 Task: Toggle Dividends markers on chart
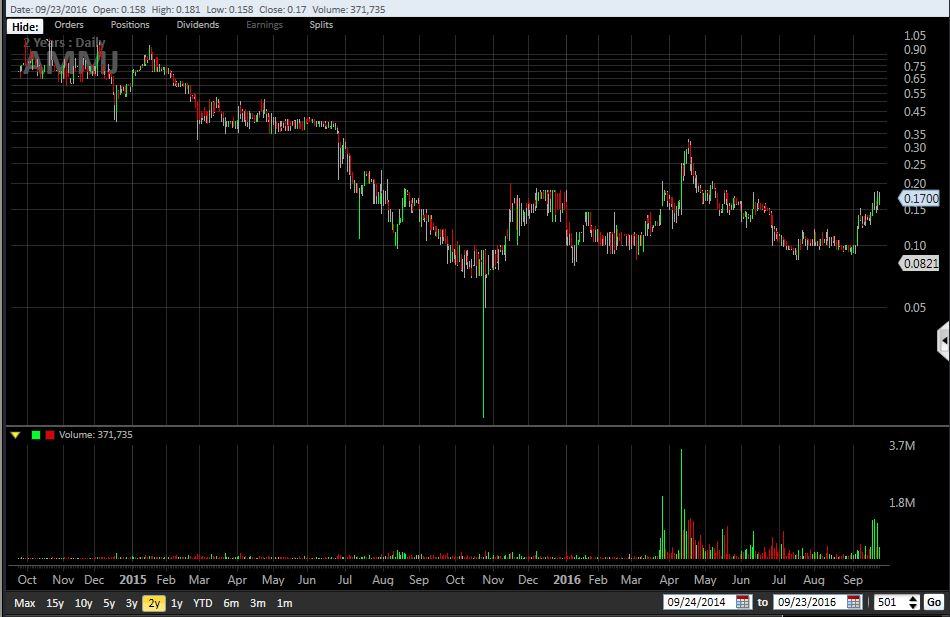pos(198,25)
